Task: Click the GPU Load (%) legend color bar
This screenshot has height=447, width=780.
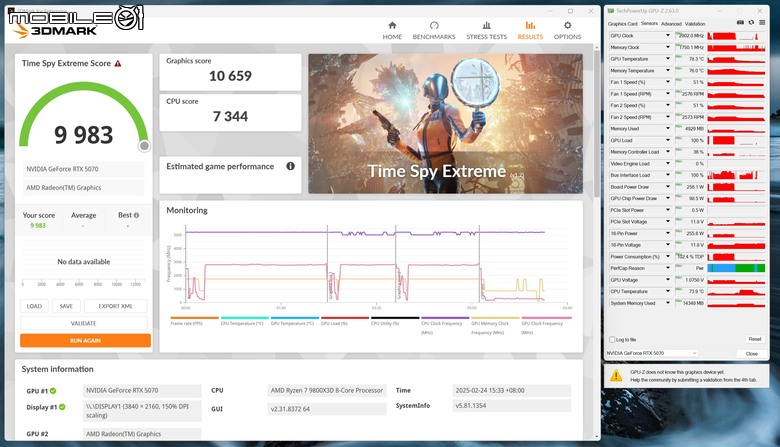Action: click(x=345, y=318)
